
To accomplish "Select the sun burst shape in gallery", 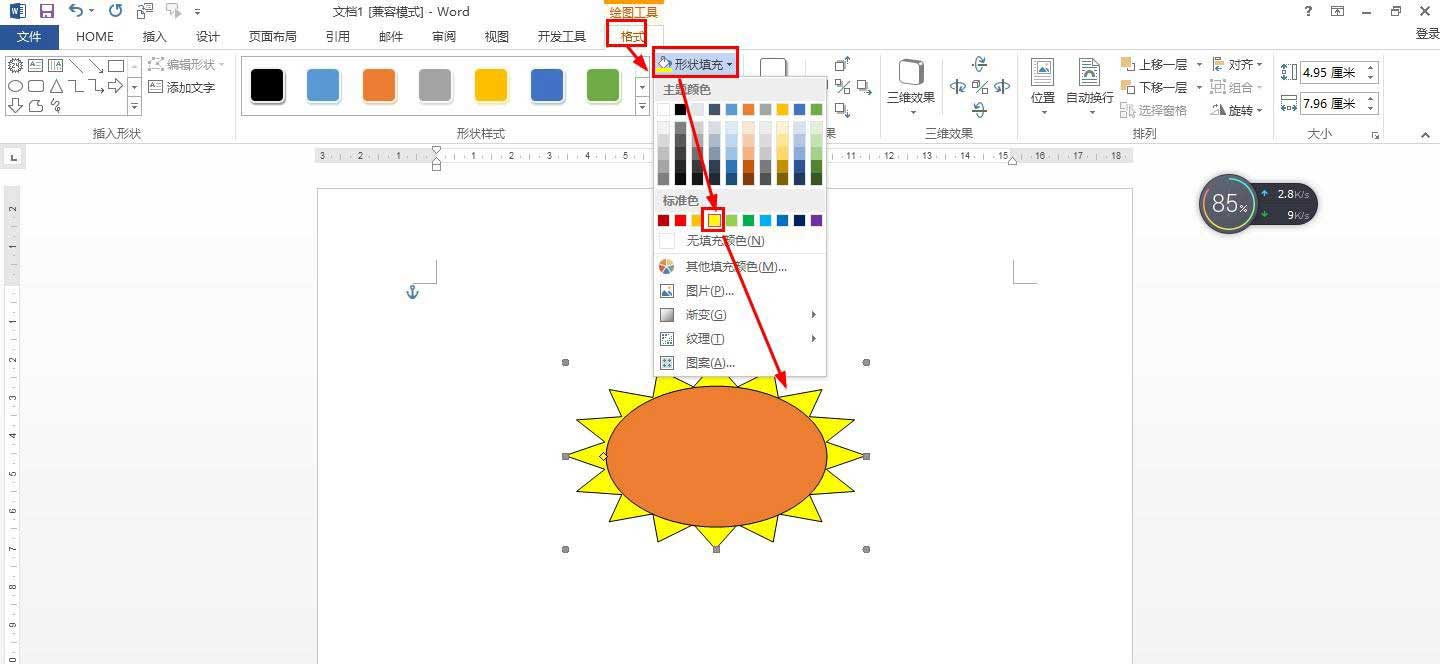I will point(15,66).
